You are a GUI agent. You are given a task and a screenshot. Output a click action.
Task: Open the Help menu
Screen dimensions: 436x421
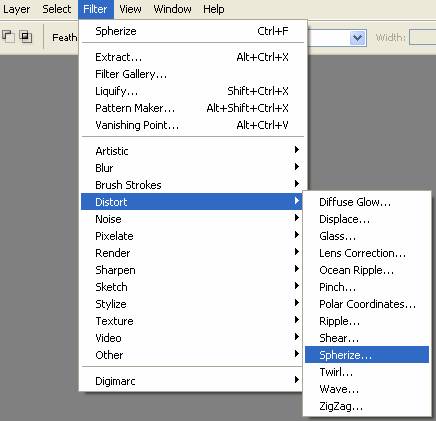tap(214, 9)
